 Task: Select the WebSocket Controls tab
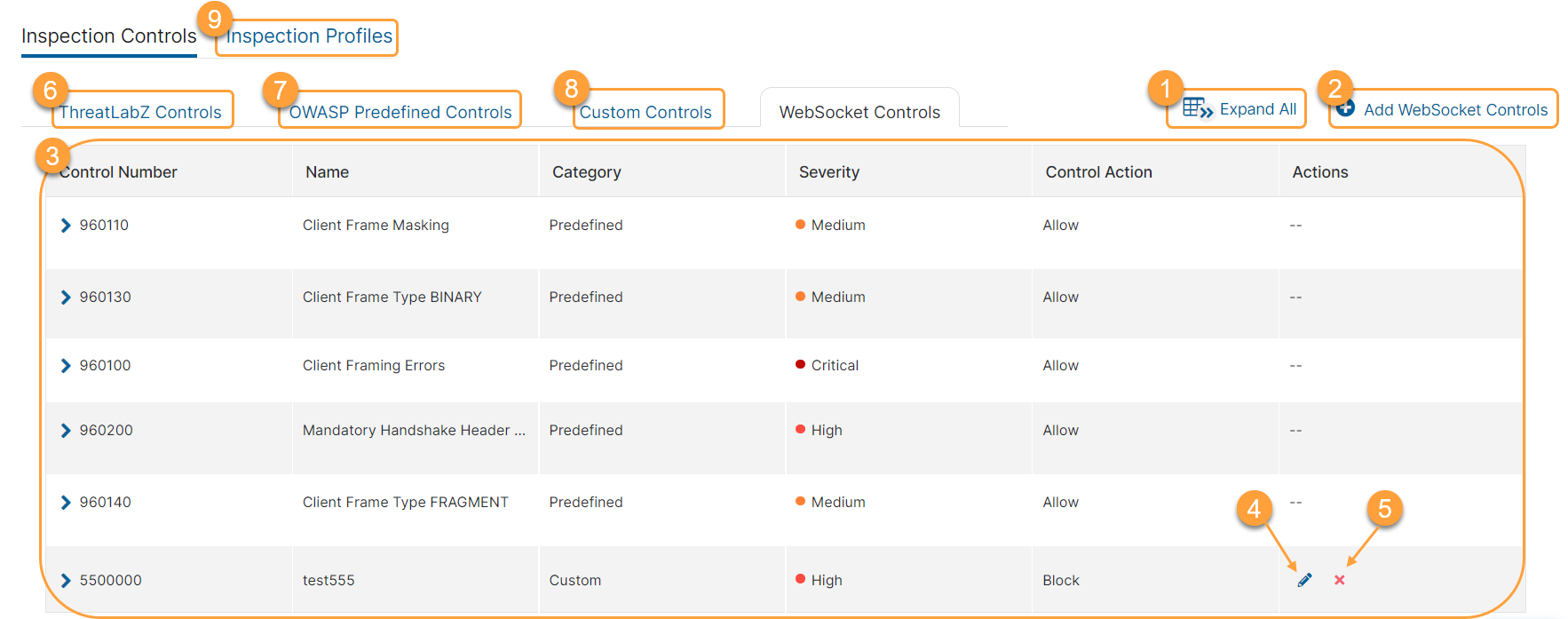coord(859,113)
